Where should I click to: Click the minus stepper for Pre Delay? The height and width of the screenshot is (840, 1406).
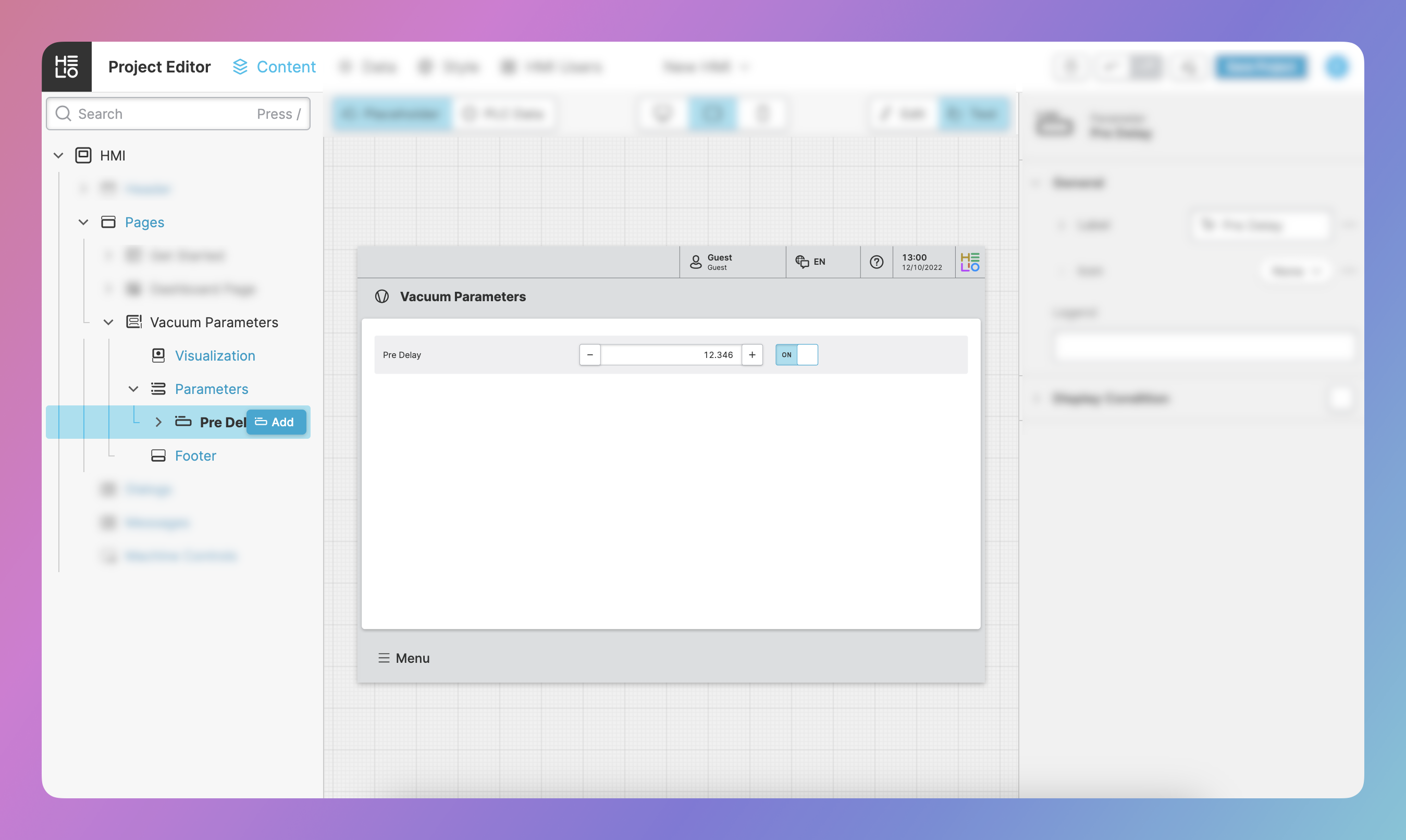590,355
